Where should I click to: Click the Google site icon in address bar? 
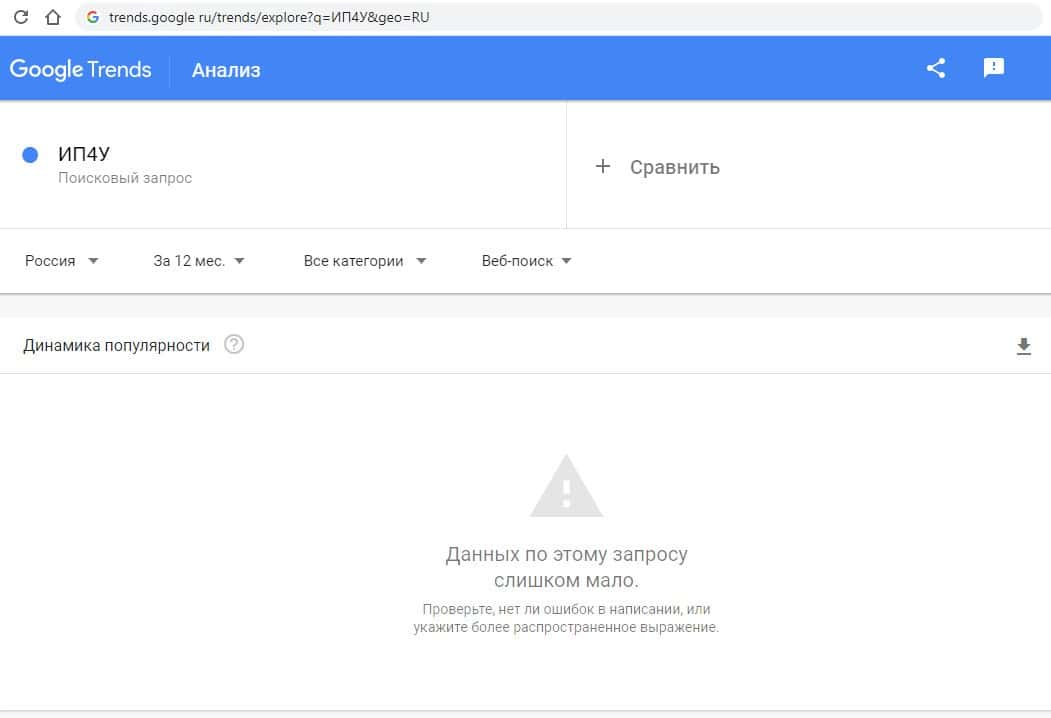pos(93,17)
